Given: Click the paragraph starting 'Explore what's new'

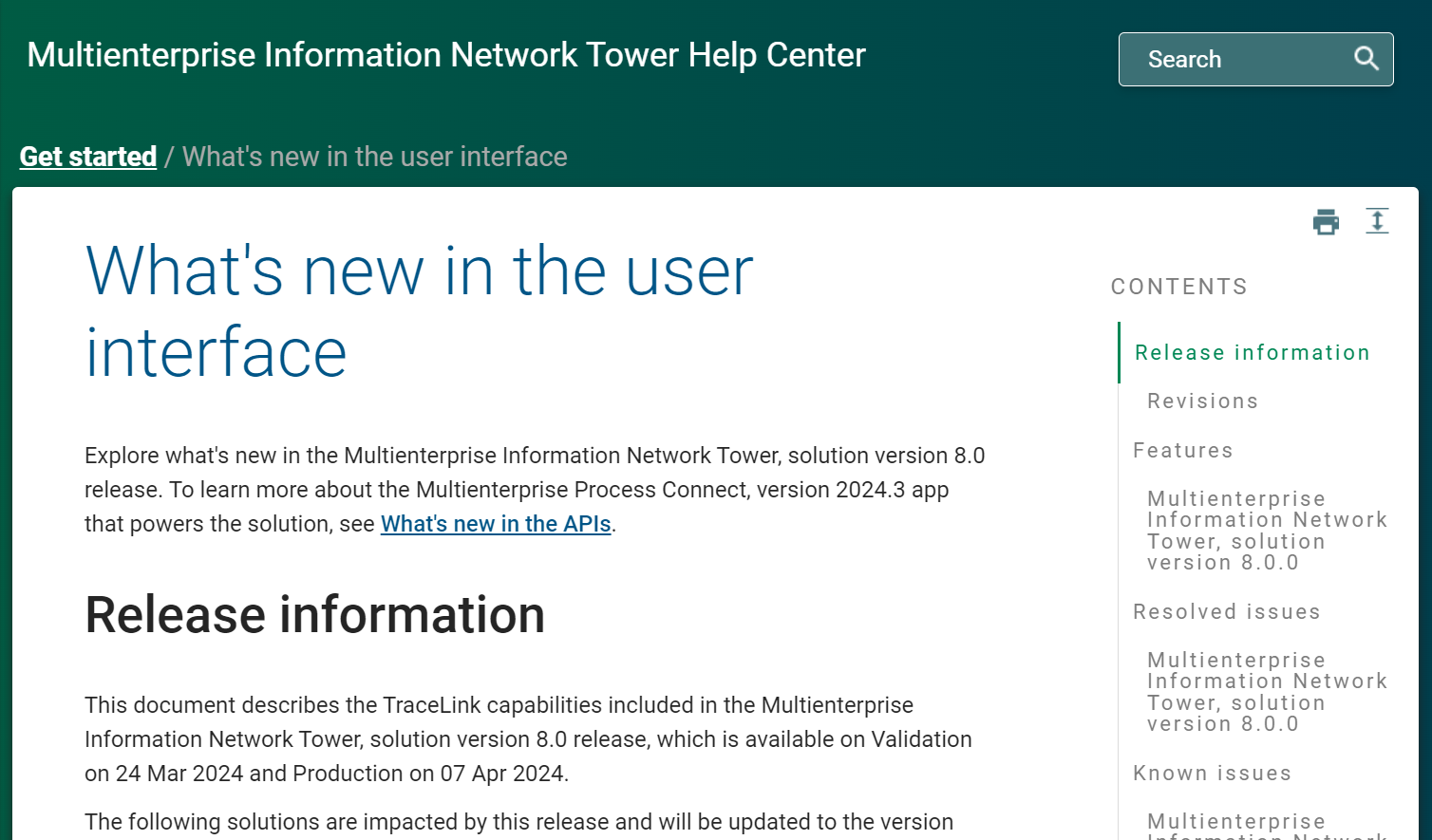Looking at the screenshot, I should coord(535,490).
